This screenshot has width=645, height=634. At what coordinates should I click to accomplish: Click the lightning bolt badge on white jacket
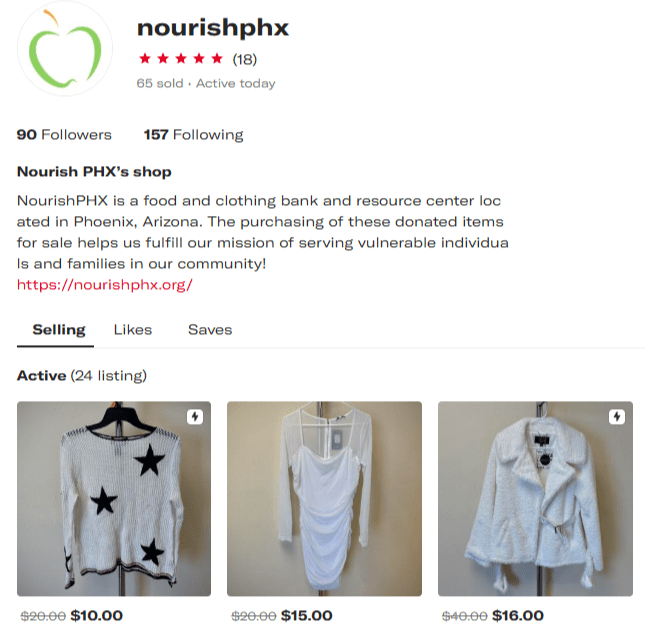pyautogui.click(x=617, y=417)
